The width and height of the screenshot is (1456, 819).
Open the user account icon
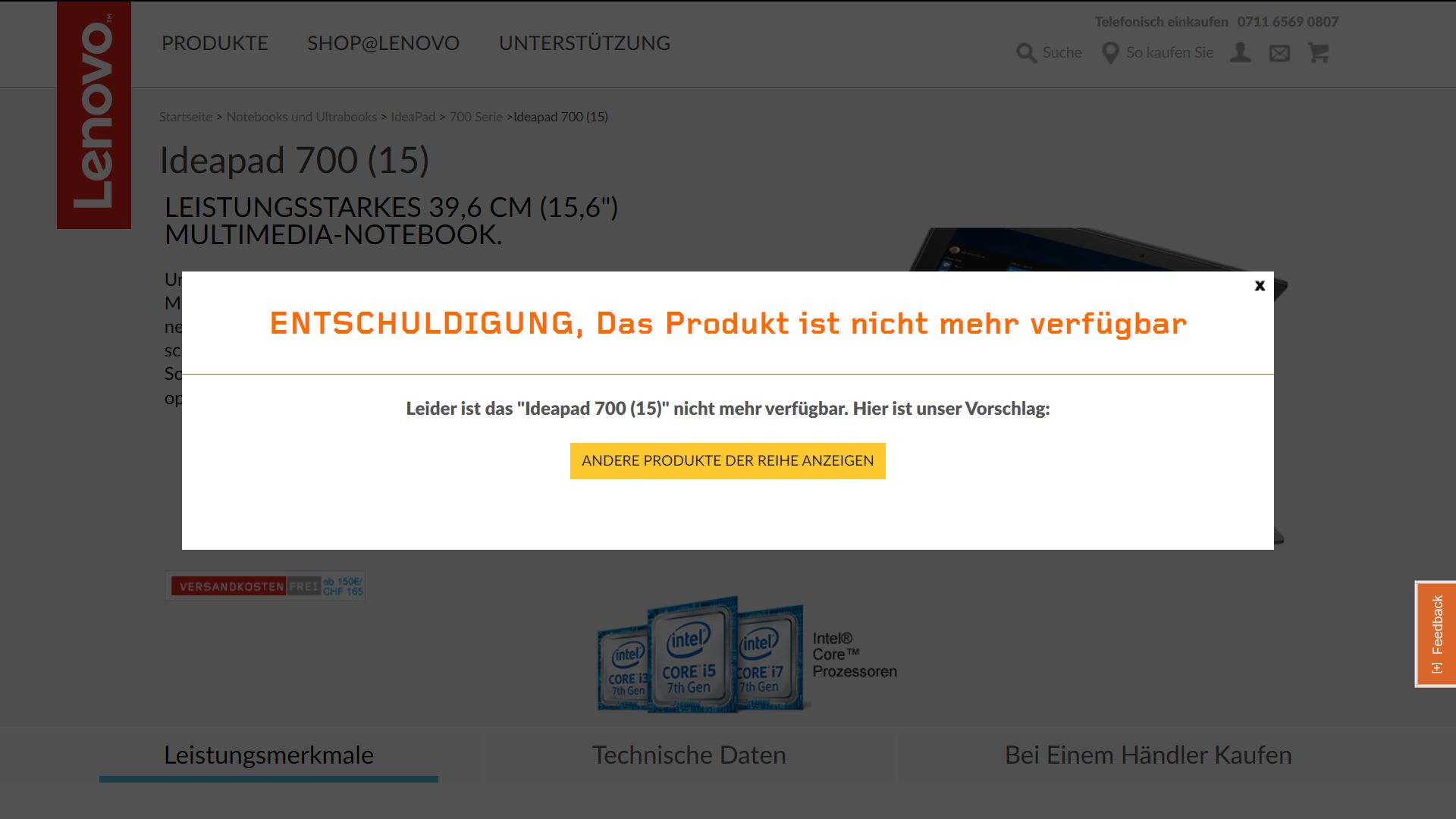click(x=1241, y=53)
